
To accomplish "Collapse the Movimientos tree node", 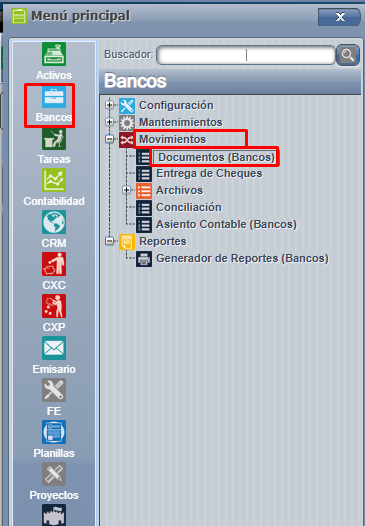I will [109, 139].
